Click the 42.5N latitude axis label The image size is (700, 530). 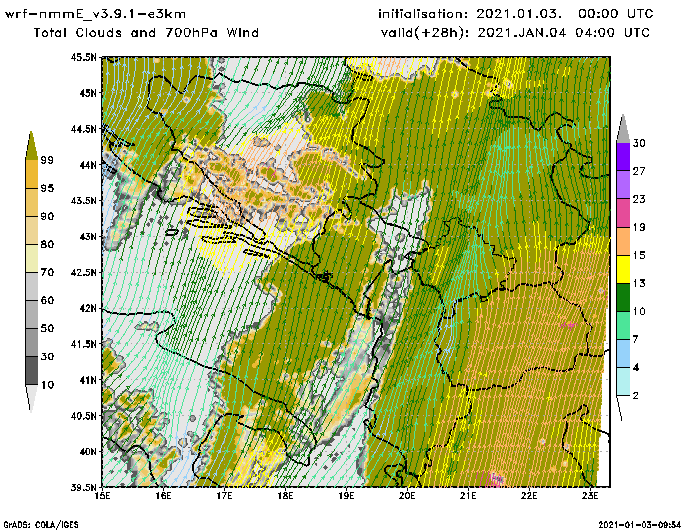pyautogui.click(x=83, y=272)
